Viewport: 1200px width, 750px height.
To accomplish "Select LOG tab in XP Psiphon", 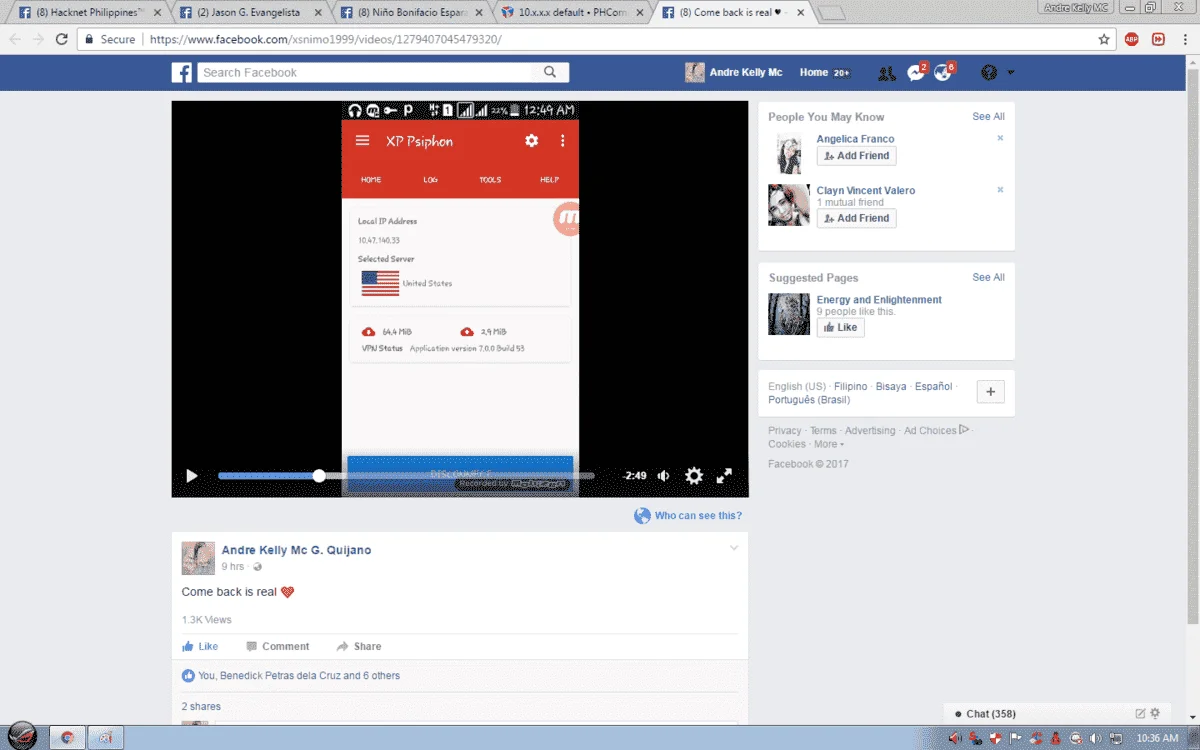I will (430, 180).
